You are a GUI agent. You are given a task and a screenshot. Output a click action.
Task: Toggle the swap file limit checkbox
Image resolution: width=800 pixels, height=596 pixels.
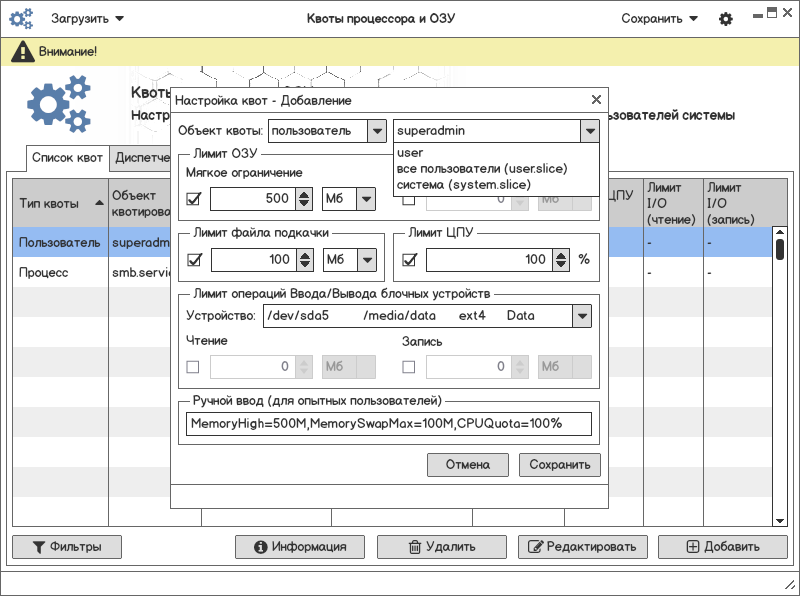click(194, 260)
